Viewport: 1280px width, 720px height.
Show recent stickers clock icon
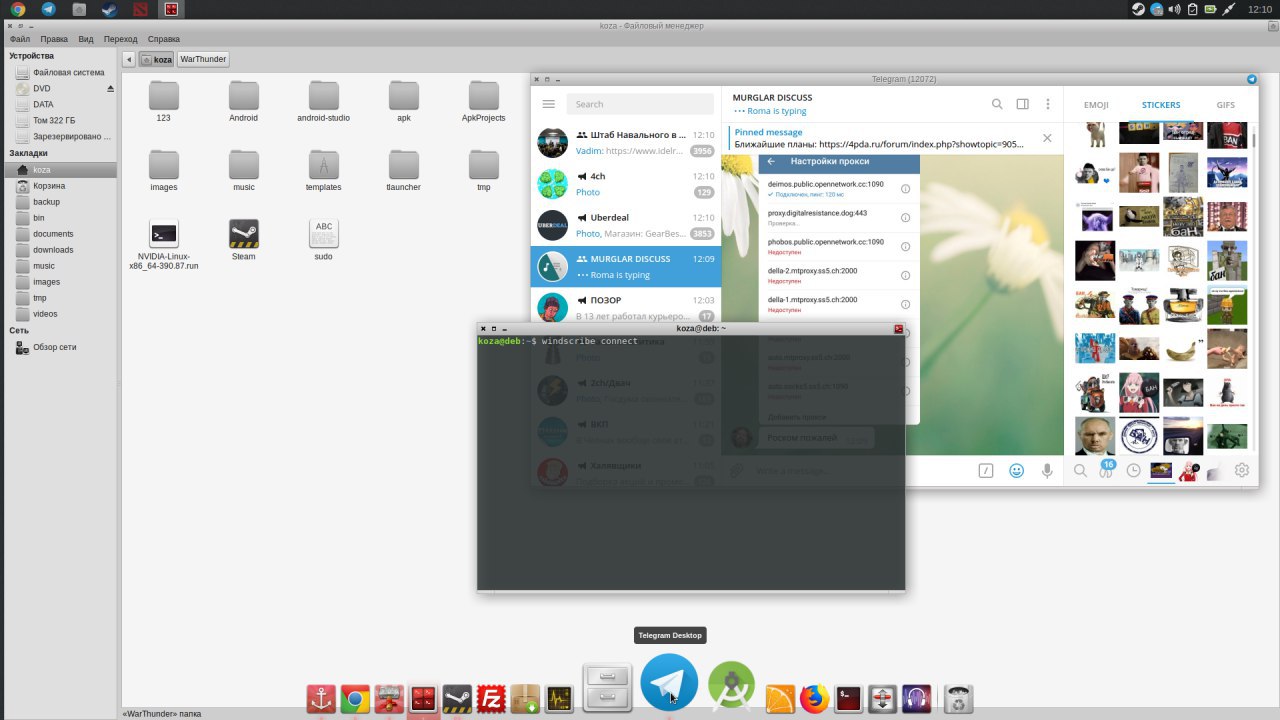pyautogui.click(x=1134, y=470)
